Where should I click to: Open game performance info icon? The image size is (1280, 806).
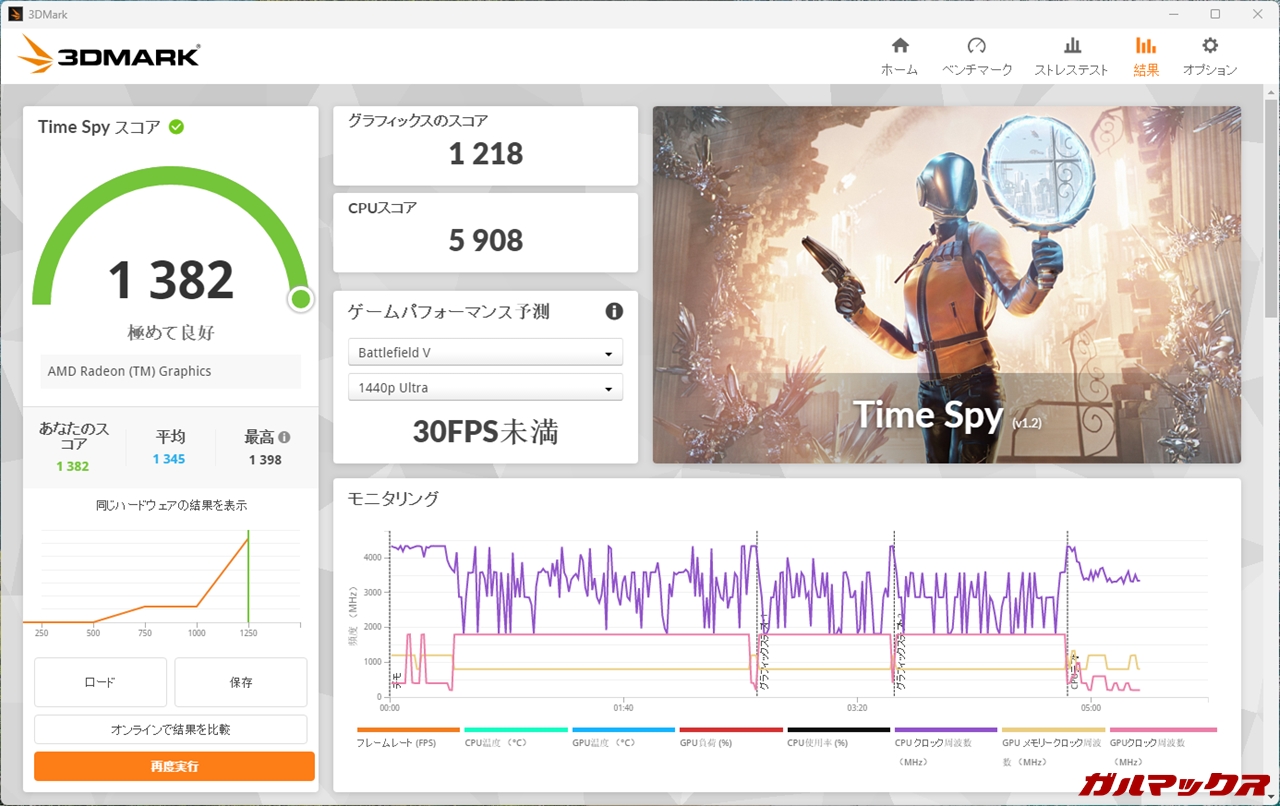coord(614,311)
